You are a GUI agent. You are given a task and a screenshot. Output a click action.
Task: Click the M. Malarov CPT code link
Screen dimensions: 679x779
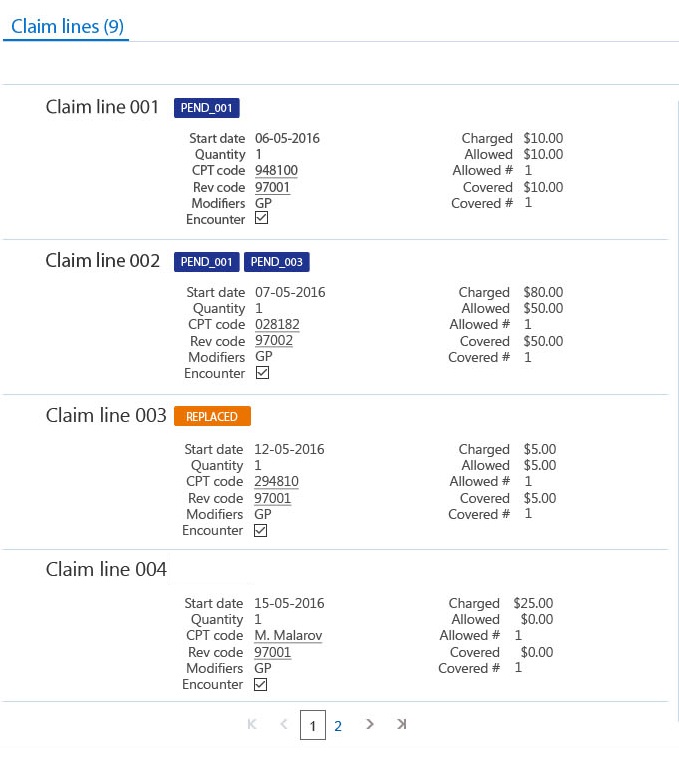[x=288, y=636]
